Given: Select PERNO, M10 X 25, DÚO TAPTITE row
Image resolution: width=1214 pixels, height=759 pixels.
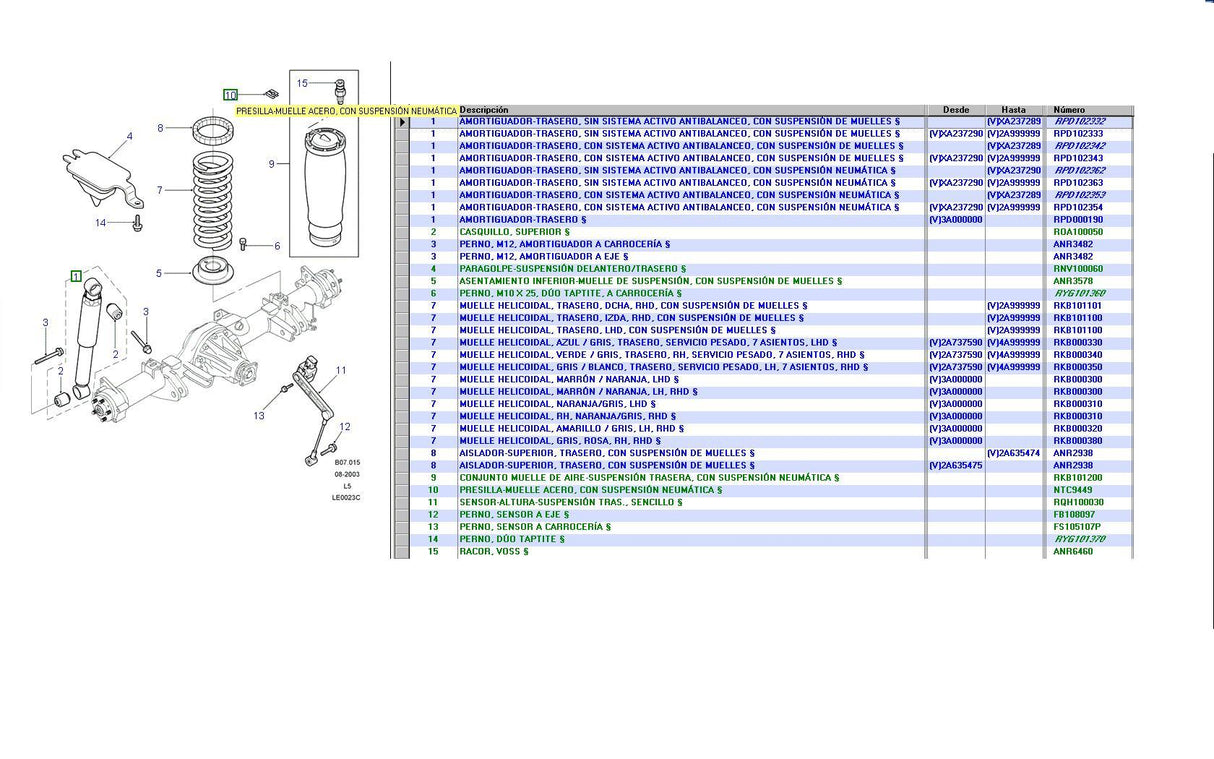Looking at the screenshot, I should [x=764, y=293].
